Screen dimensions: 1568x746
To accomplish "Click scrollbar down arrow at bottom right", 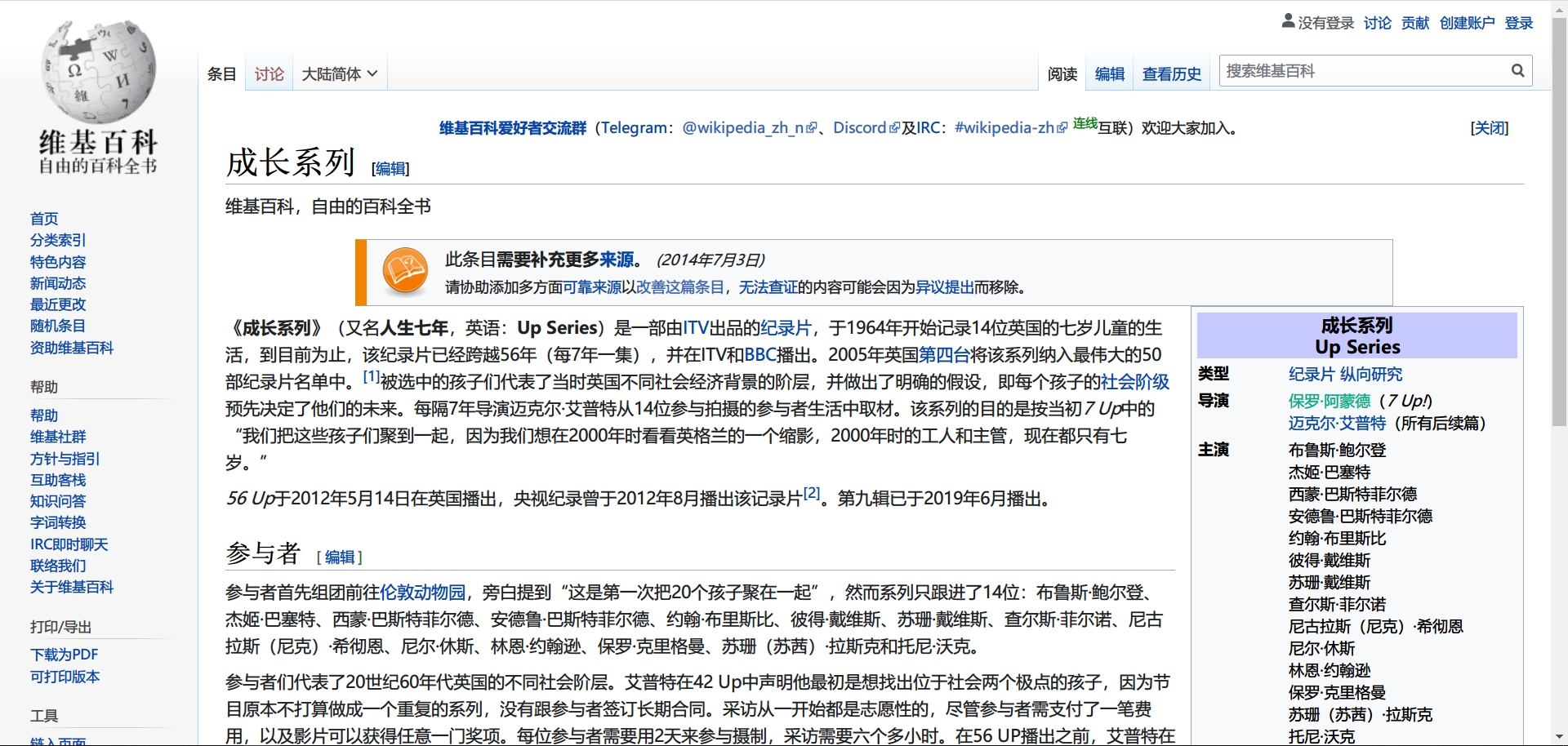I will (1559, 737).
